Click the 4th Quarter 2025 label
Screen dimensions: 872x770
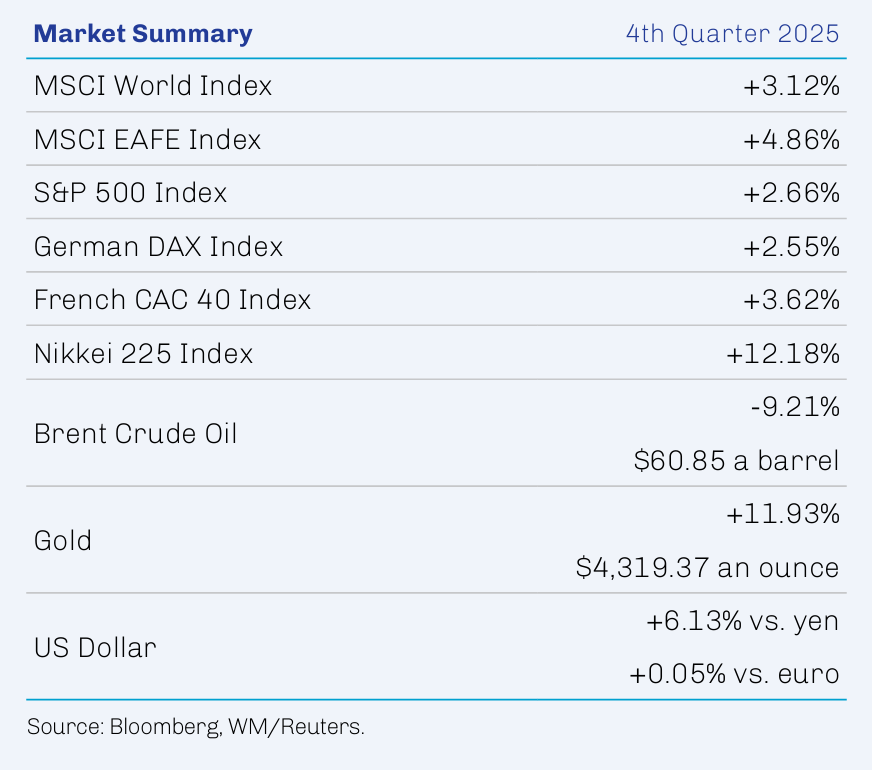[x=732, y=33]
